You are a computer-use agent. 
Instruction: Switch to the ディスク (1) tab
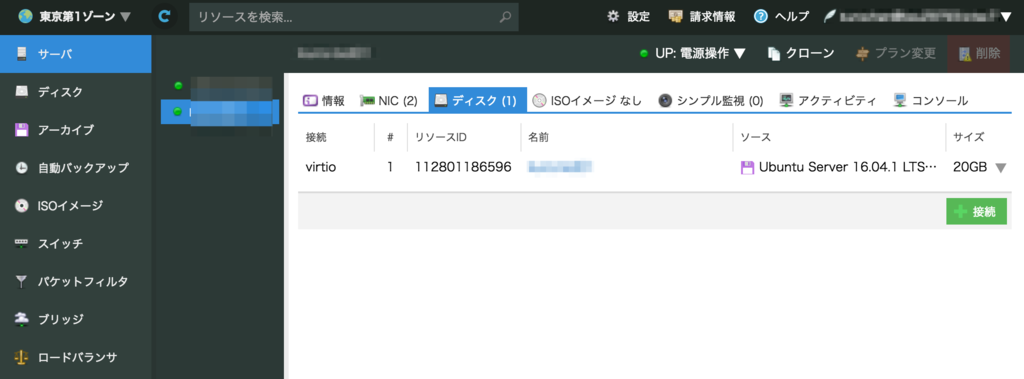[x=477, y=101]
